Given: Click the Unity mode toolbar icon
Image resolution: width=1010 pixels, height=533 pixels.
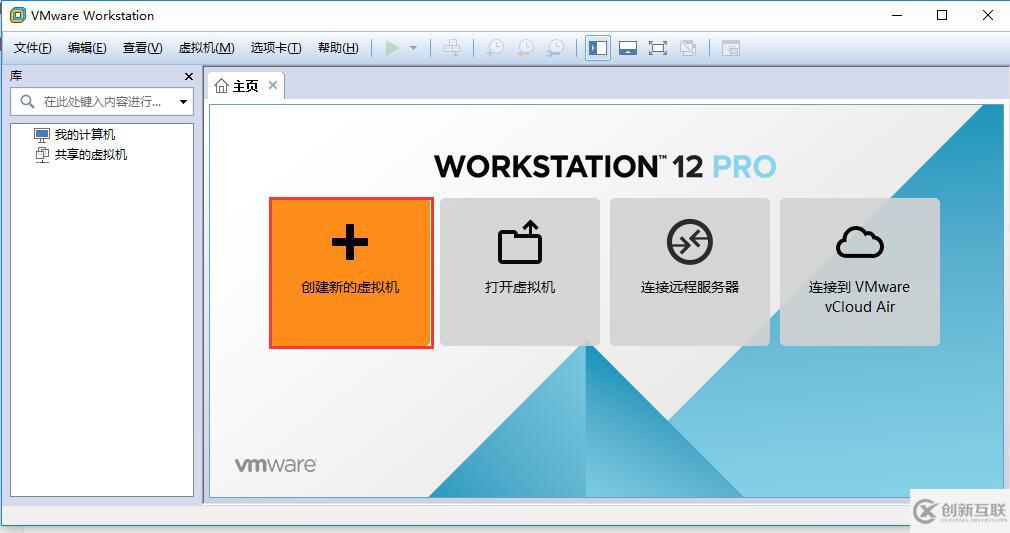Looking at the screenshot, I should (688, 48).
